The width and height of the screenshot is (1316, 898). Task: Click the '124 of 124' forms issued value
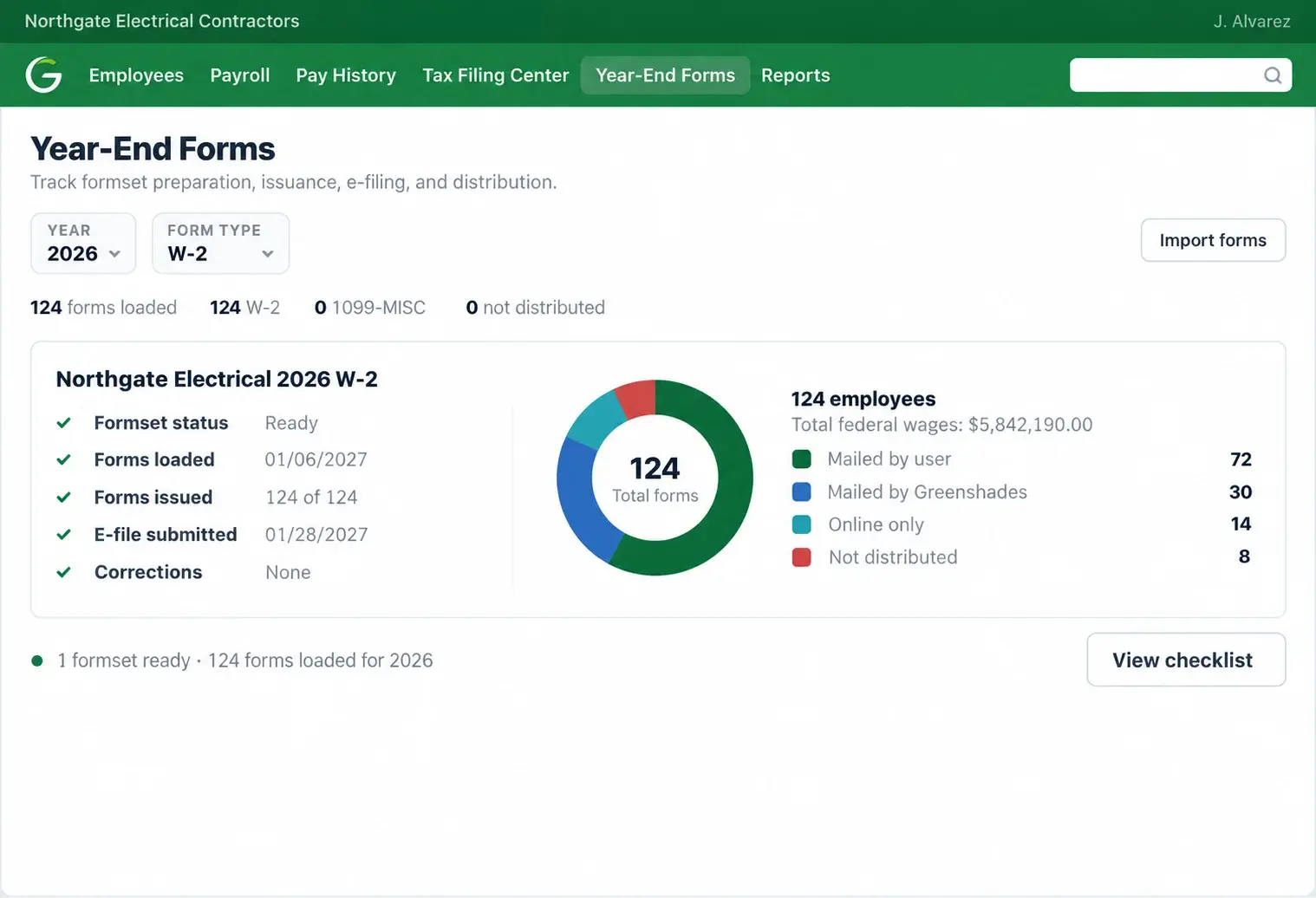point(311,498)
